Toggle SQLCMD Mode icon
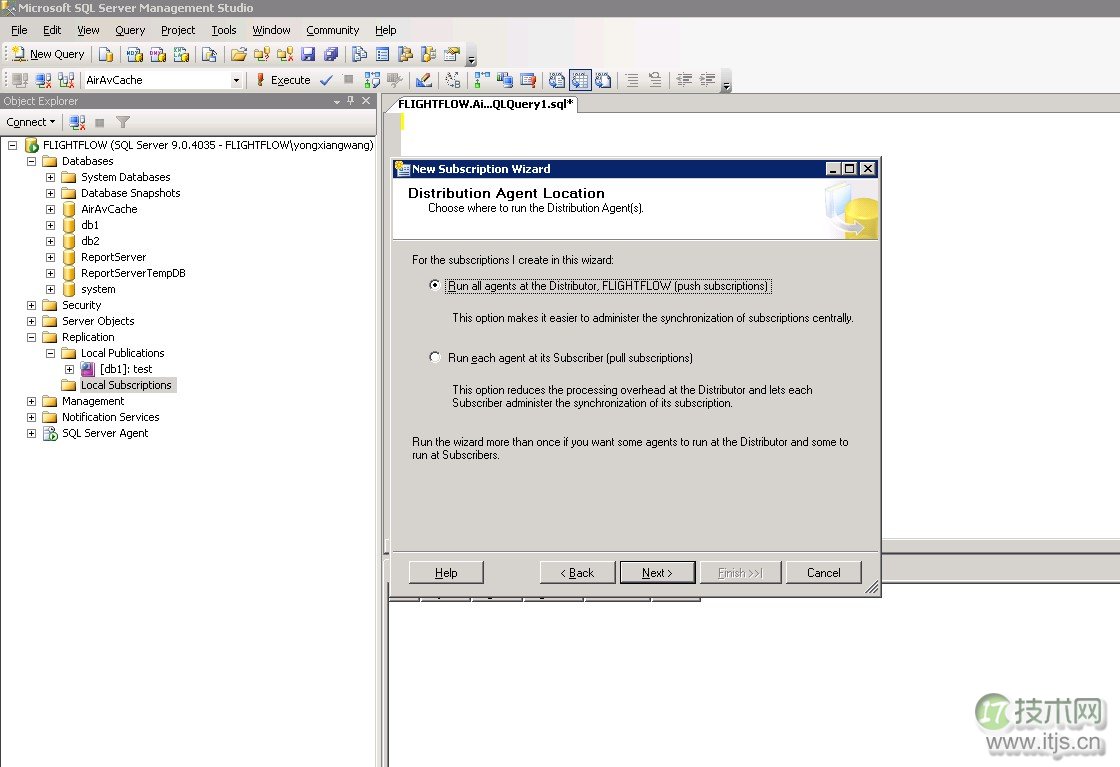The image size is (1120, 767). [528, 80]
